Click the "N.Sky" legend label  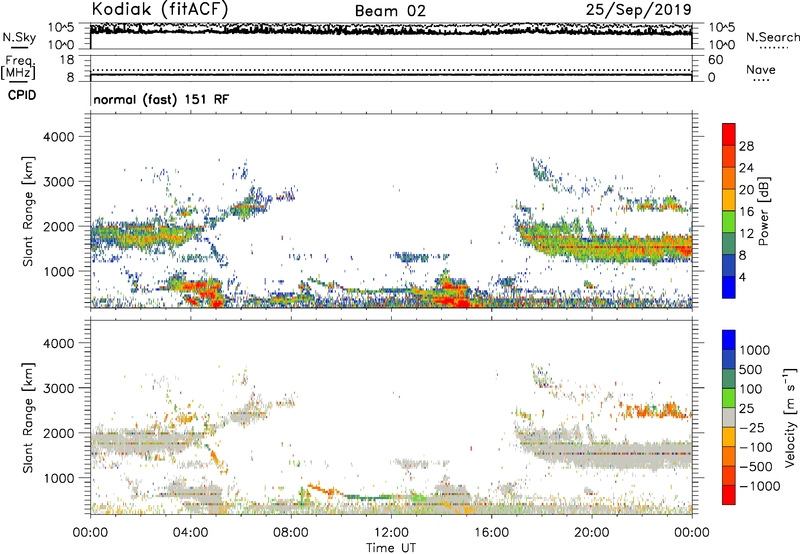click(19, 37)
